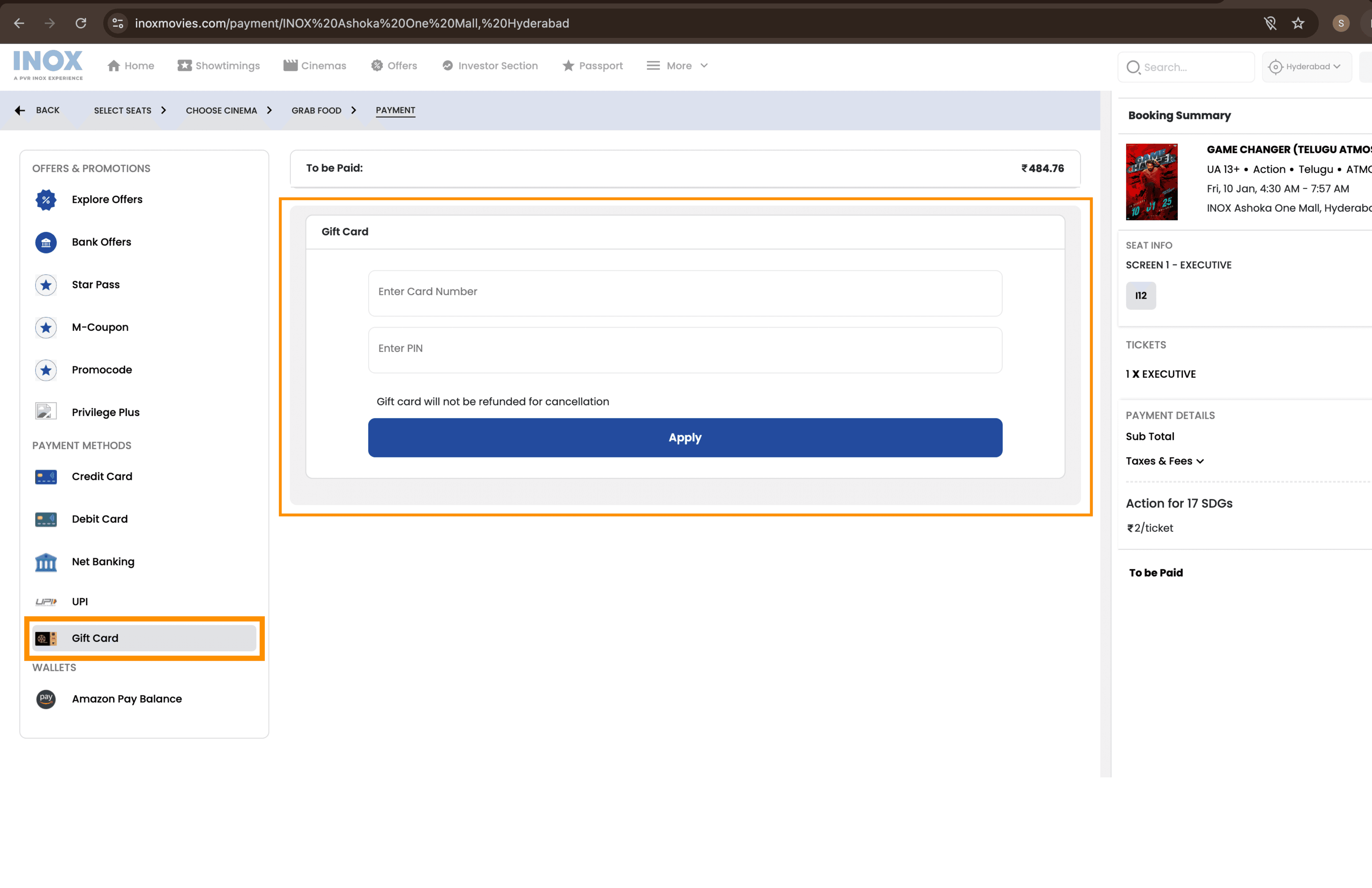Open Passport page
Image resolution: width=1372 pixels, height=888 pixels.
point(593,66)
